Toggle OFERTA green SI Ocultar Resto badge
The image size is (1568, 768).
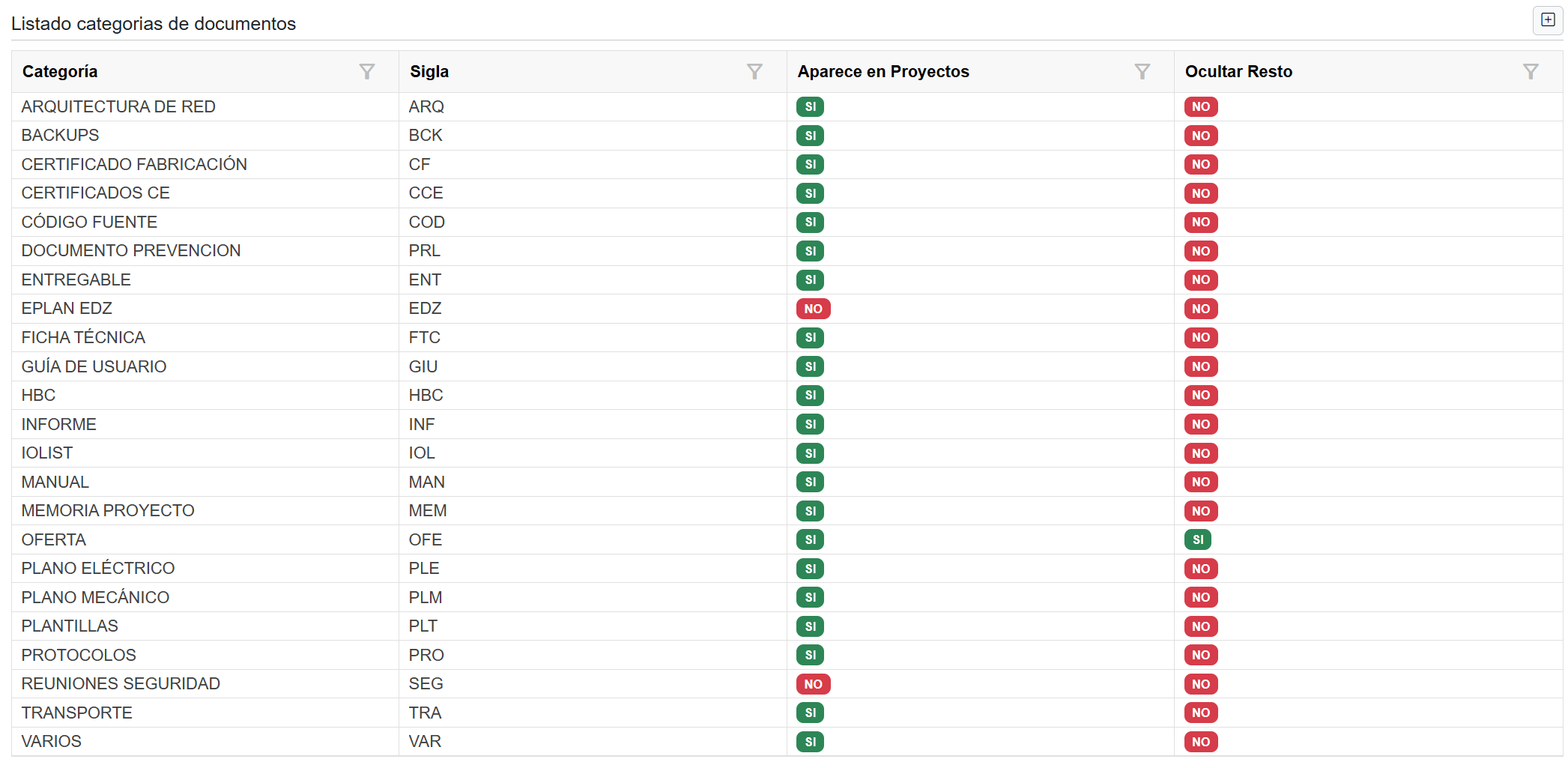[x=1197, y=539]
